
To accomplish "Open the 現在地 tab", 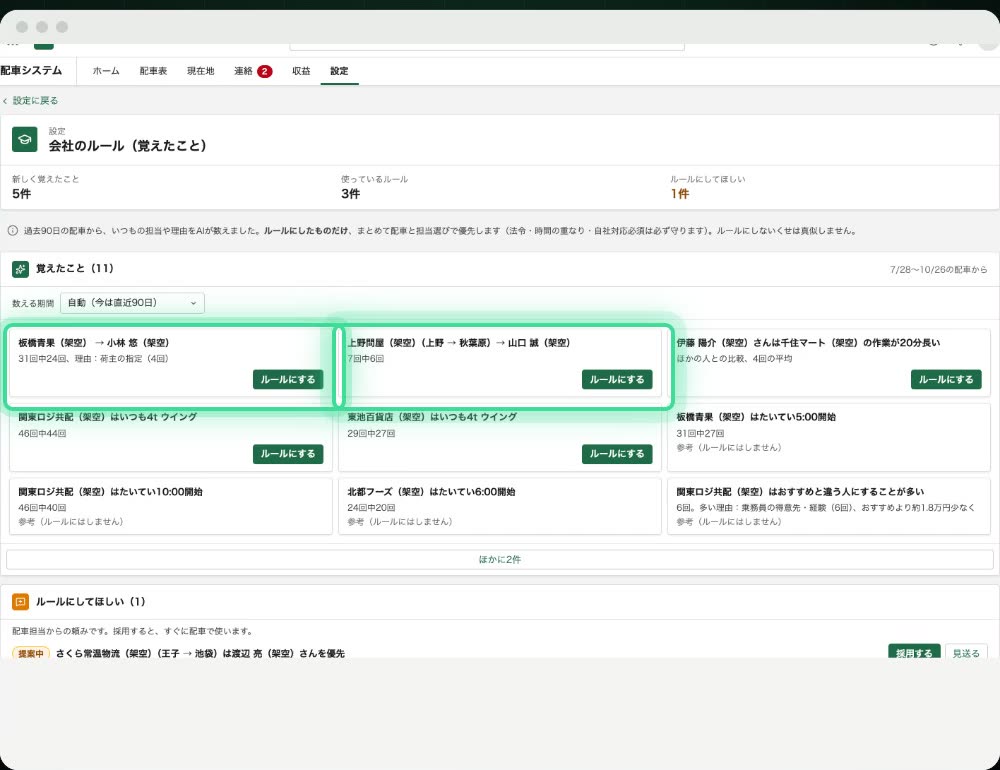I will click(x=200, y=71).
